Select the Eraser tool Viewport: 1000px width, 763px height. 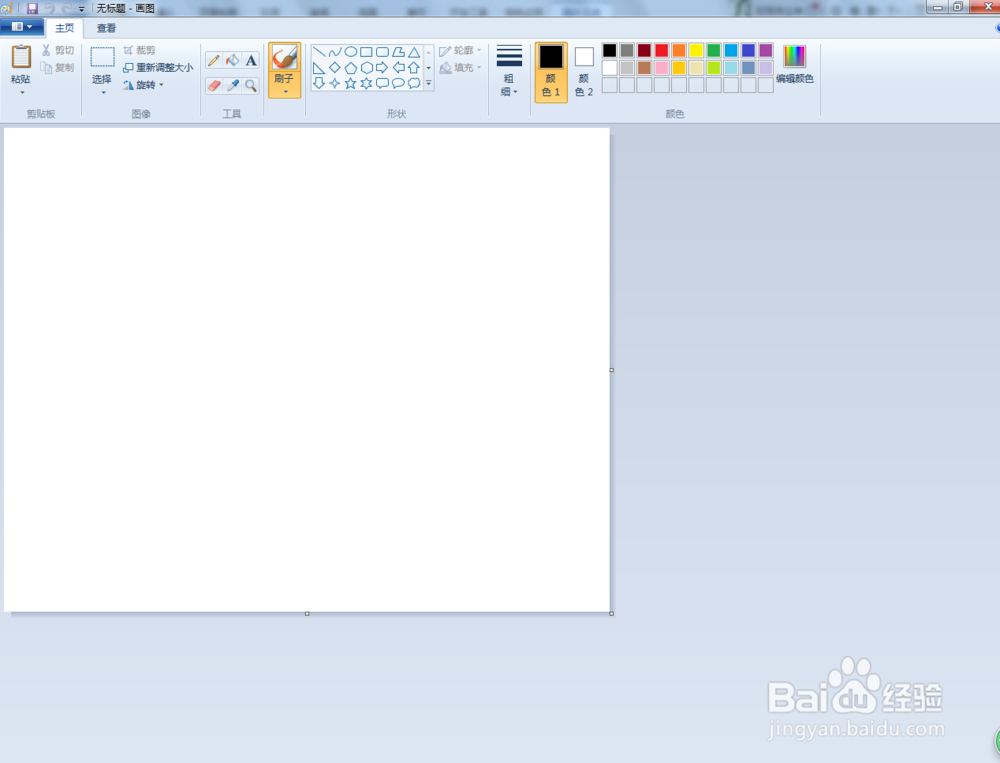pyautogui.click(x=214, y=85)
